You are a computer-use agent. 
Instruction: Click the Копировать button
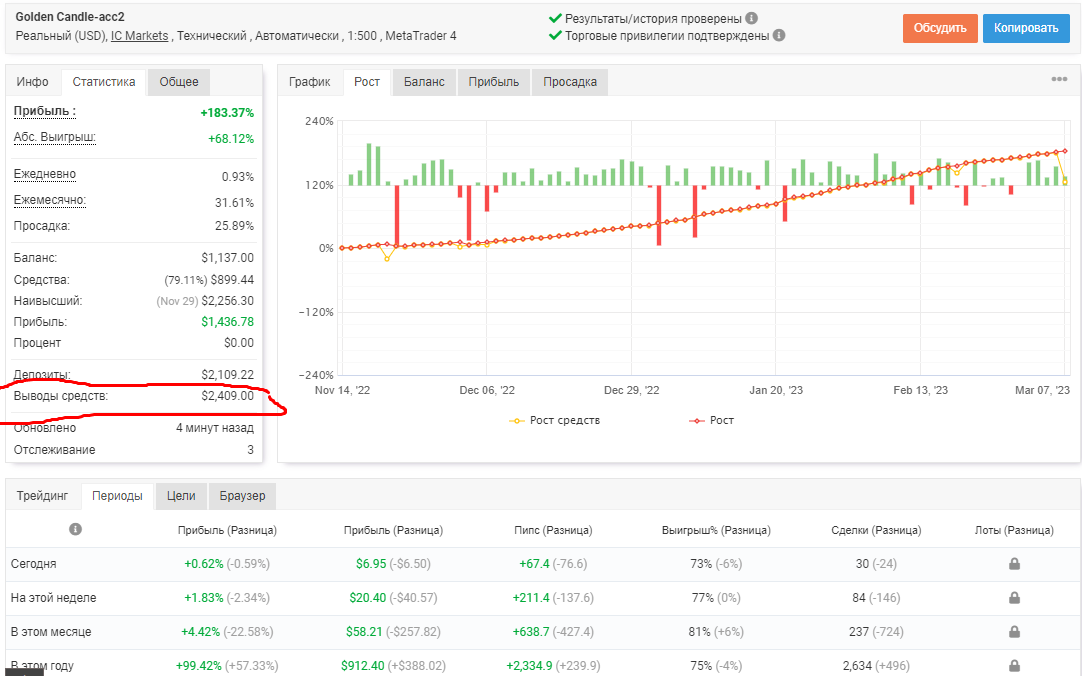1026,28
